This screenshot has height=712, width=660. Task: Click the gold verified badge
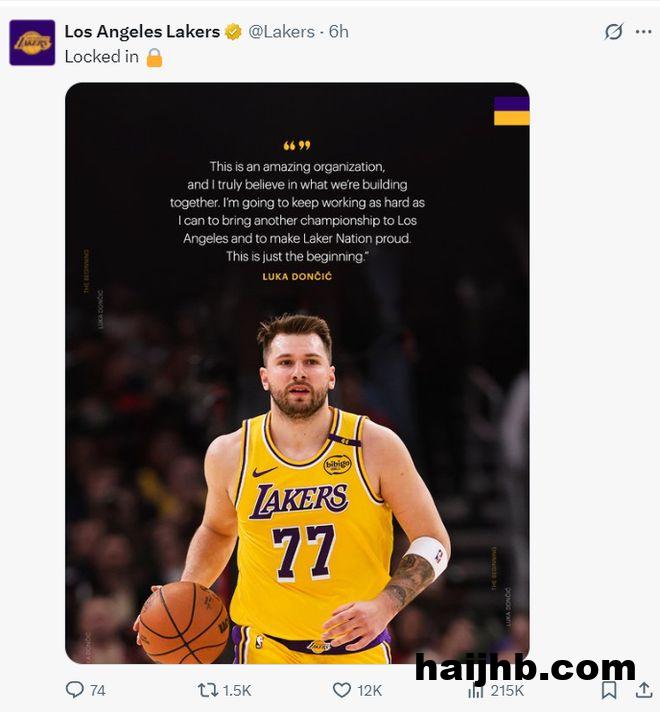point(233,32)
